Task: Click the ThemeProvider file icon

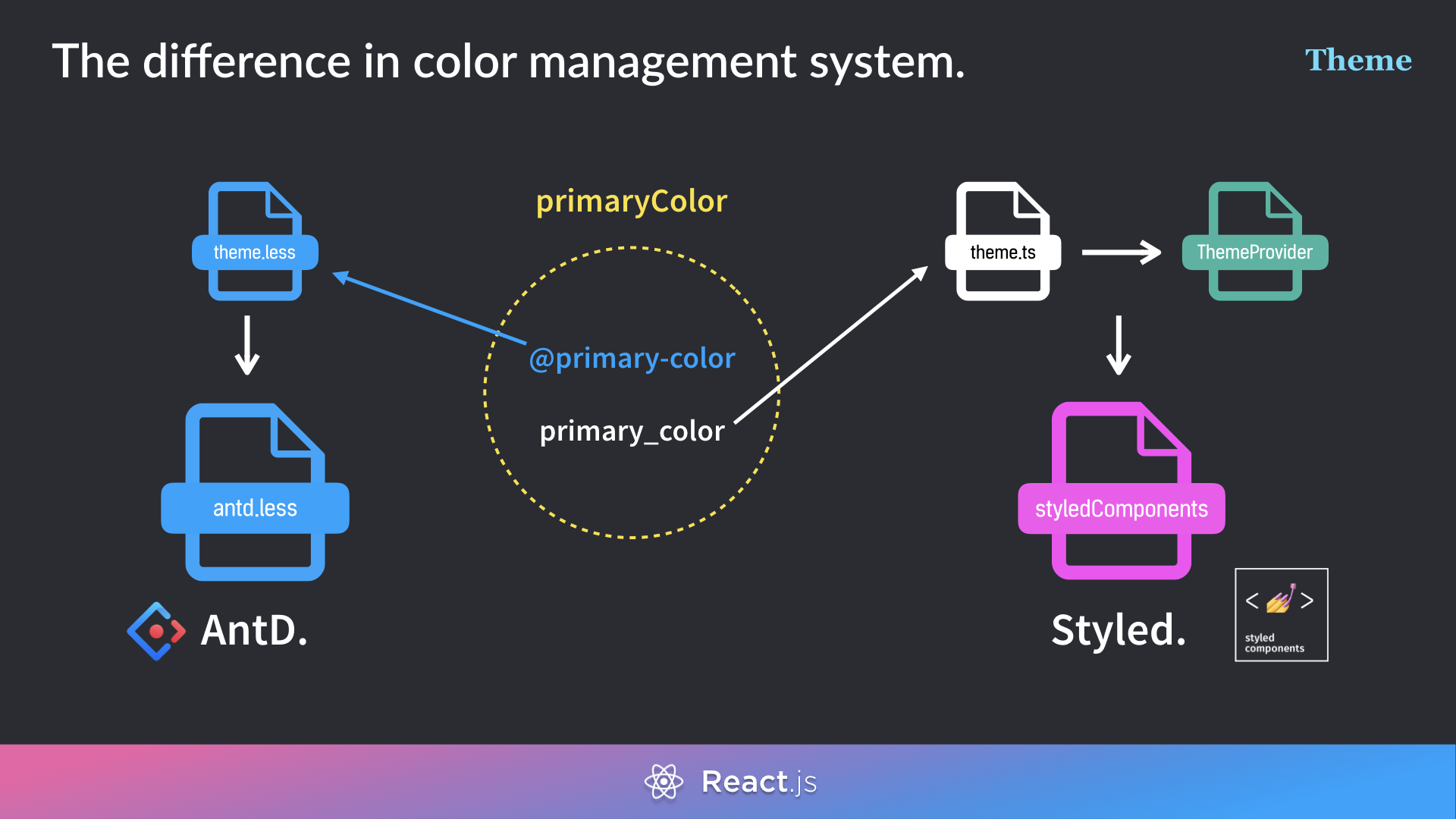Action: (1255, 243)
